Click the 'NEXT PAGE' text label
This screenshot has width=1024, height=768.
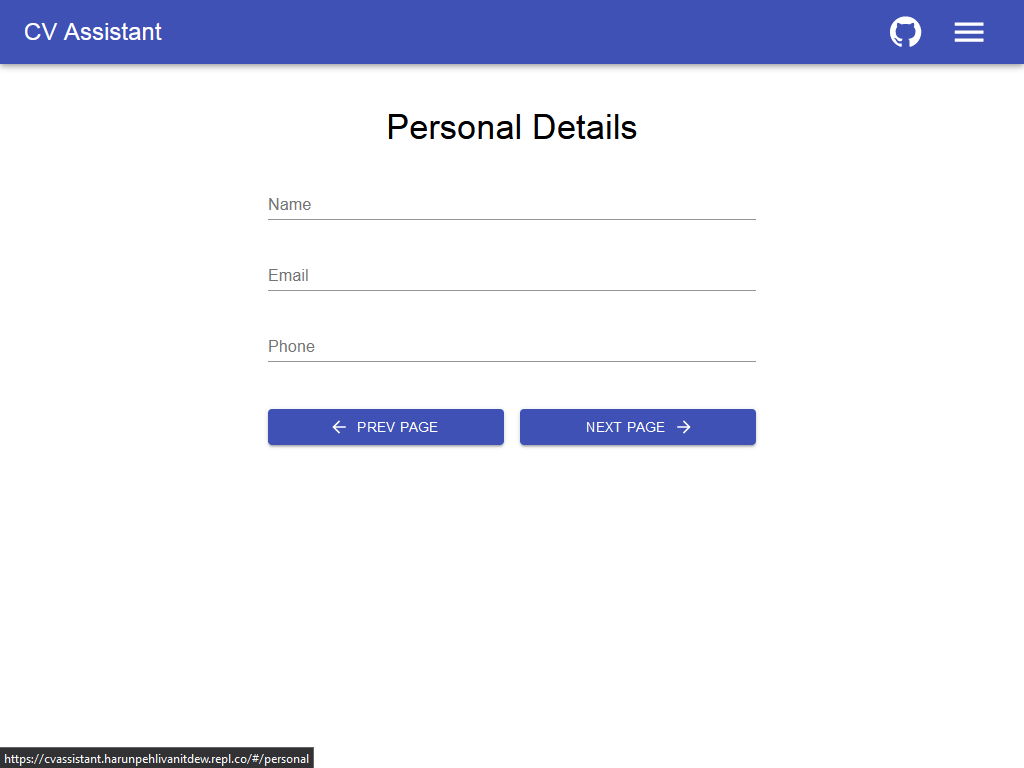[x=625, y=427]
